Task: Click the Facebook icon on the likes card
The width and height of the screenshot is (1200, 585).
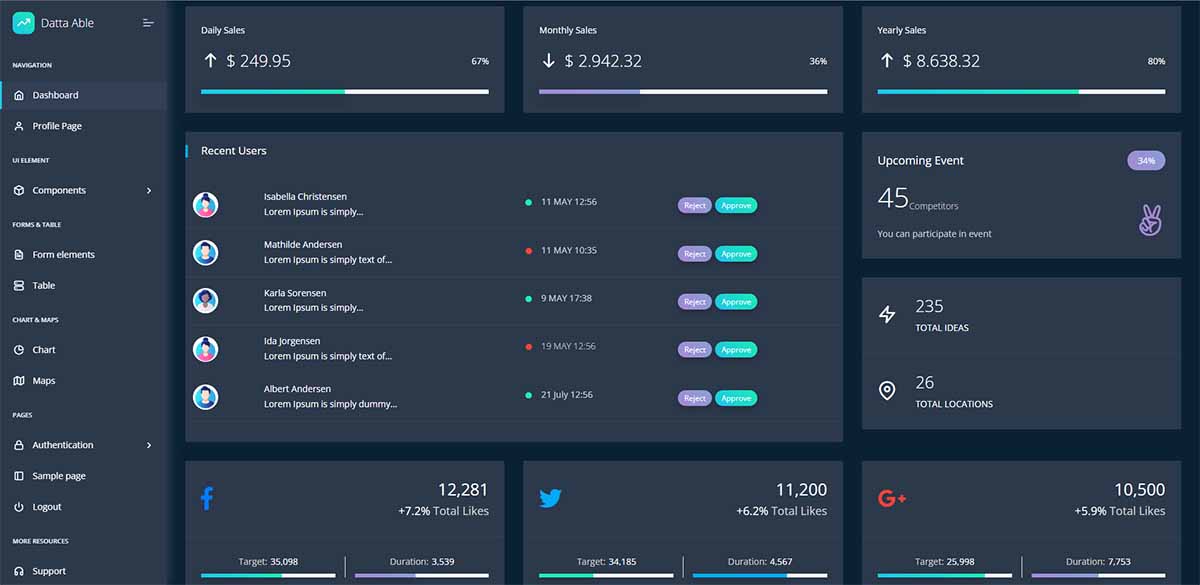Action: [207, 497]
